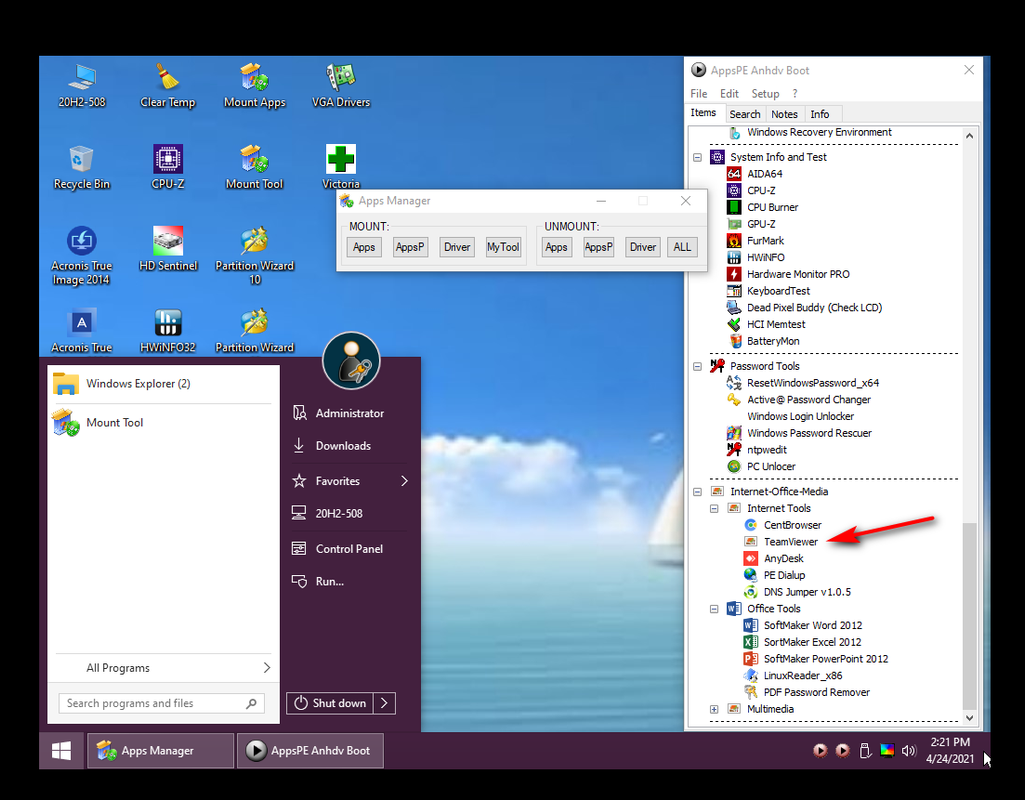
Task: Open the Edit menu in AppsPE
Action: pyautogui.click(x=729, y=93)
